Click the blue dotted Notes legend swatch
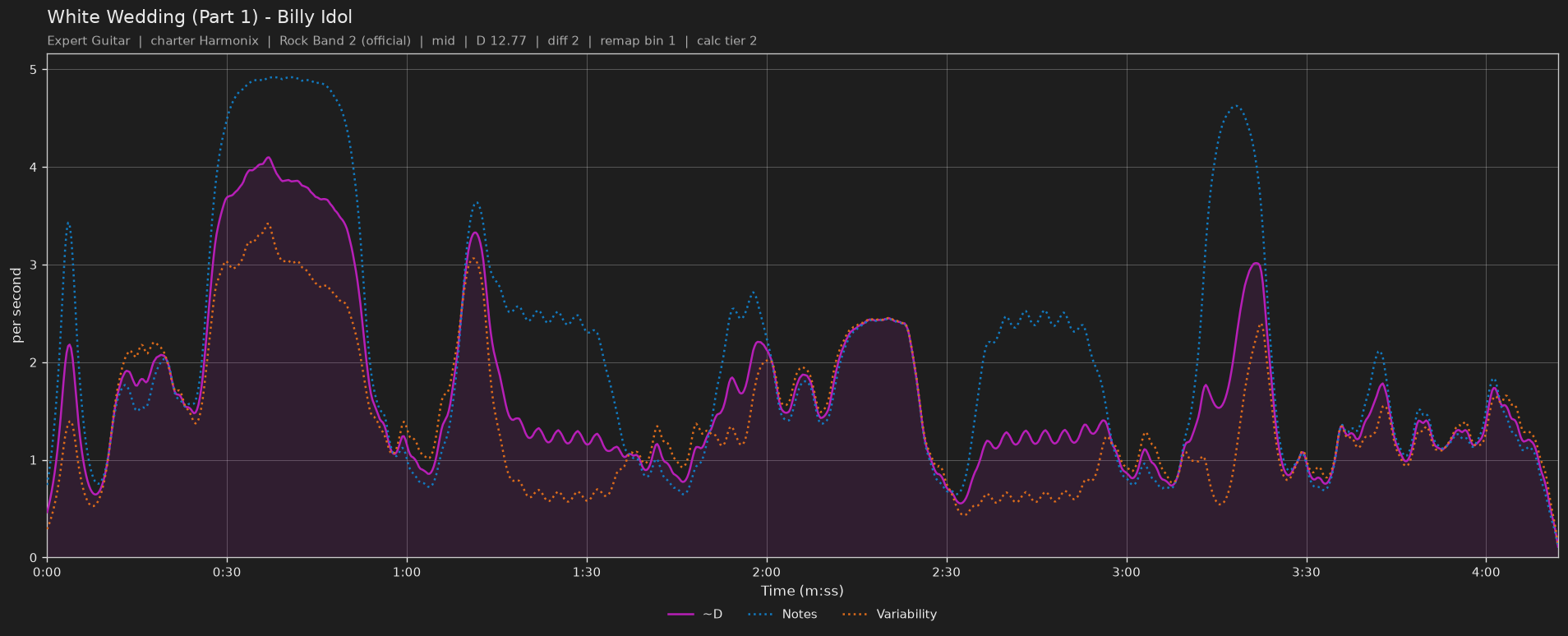 point(762,614)
